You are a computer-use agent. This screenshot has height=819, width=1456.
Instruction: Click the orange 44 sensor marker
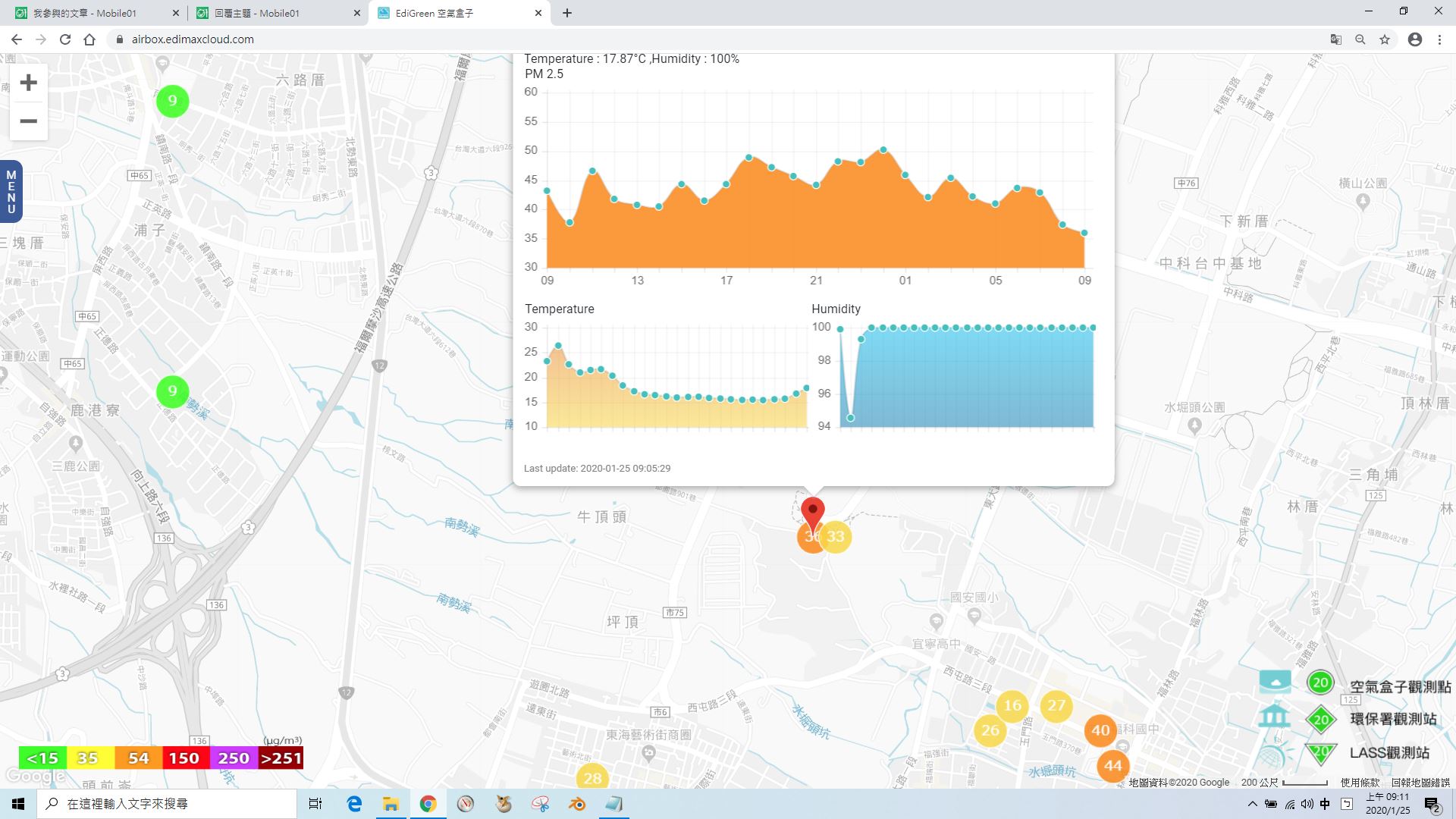[x=1112, y=766]
